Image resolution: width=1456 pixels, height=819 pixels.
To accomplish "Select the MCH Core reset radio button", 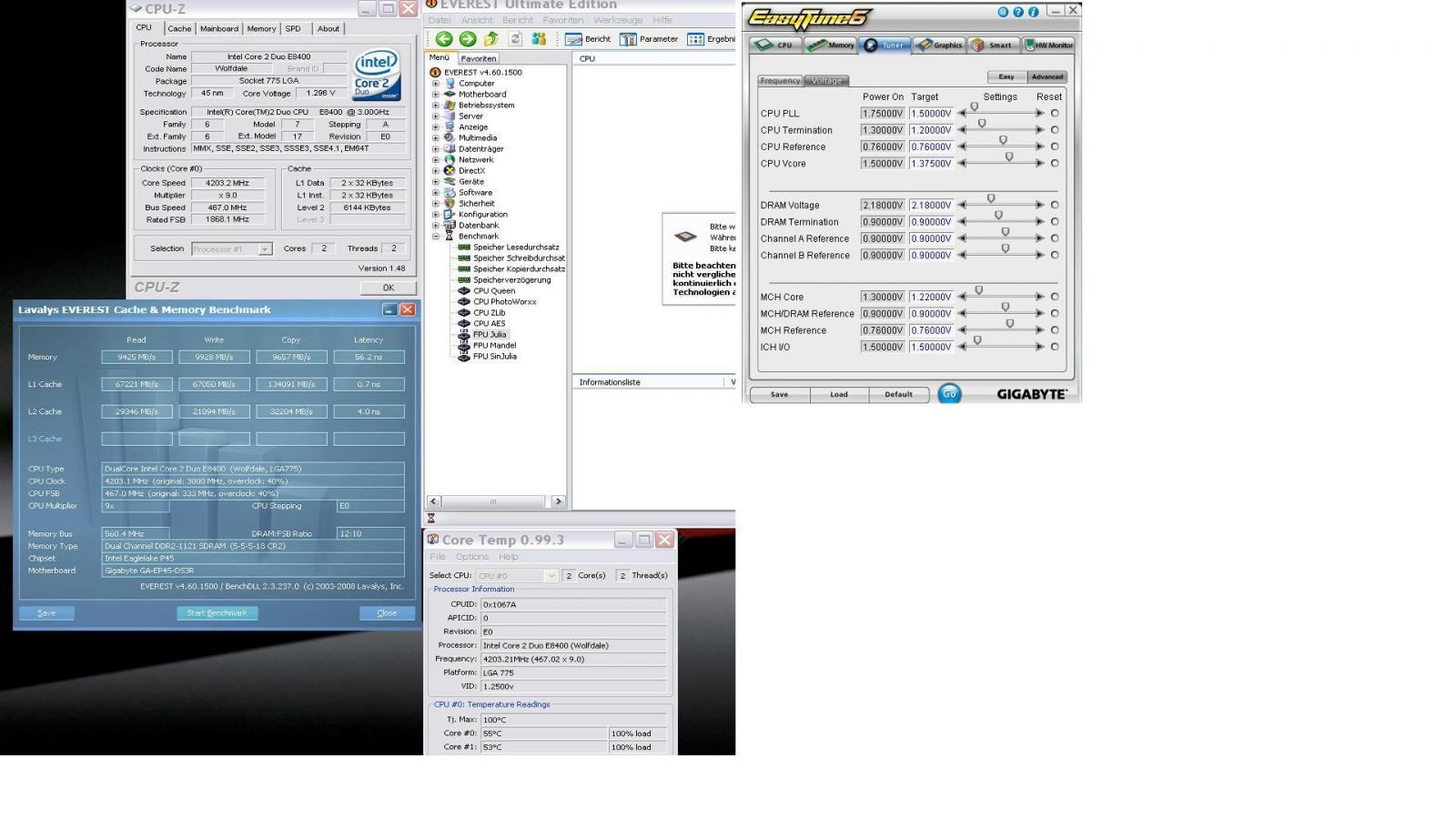I will (x=1055, y=297).
